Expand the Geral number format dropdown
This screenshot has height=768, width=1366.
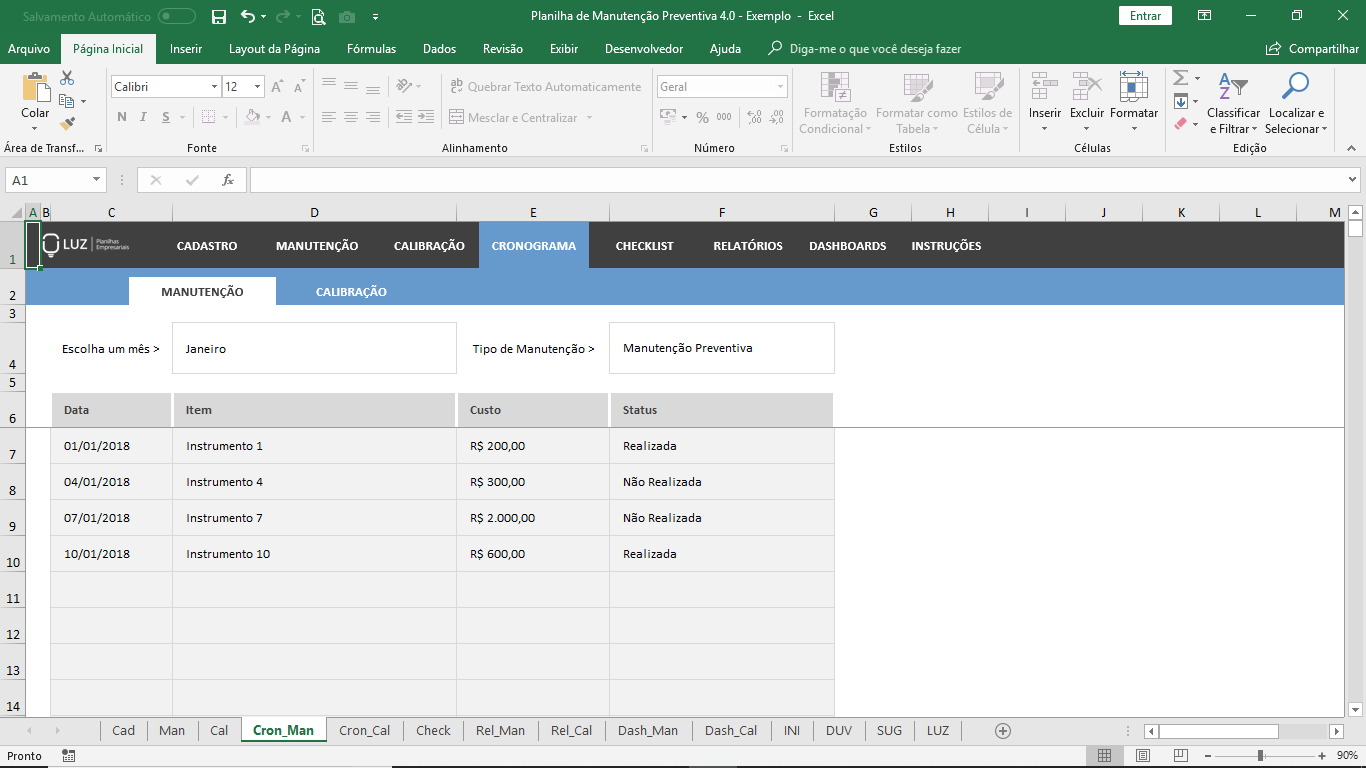coord(780,87)
